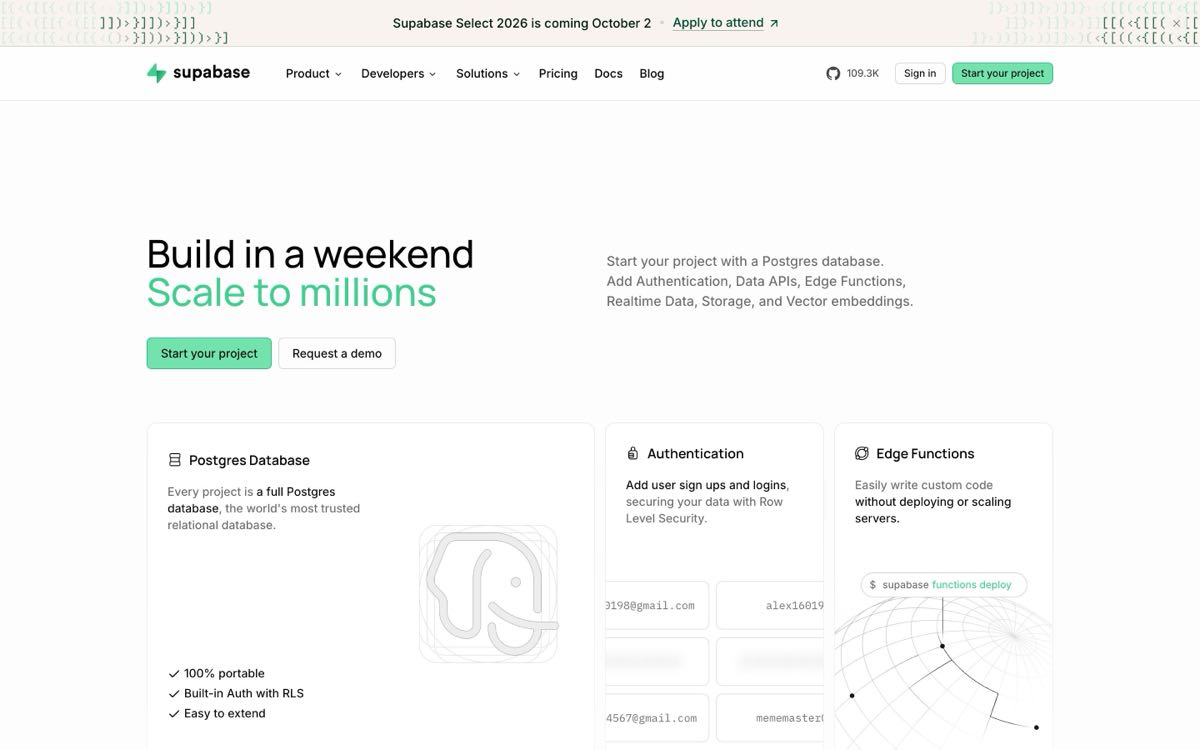Click the hero Start your project button
The width and height of the screenshot is (1200, 750).
coord(209,353)
